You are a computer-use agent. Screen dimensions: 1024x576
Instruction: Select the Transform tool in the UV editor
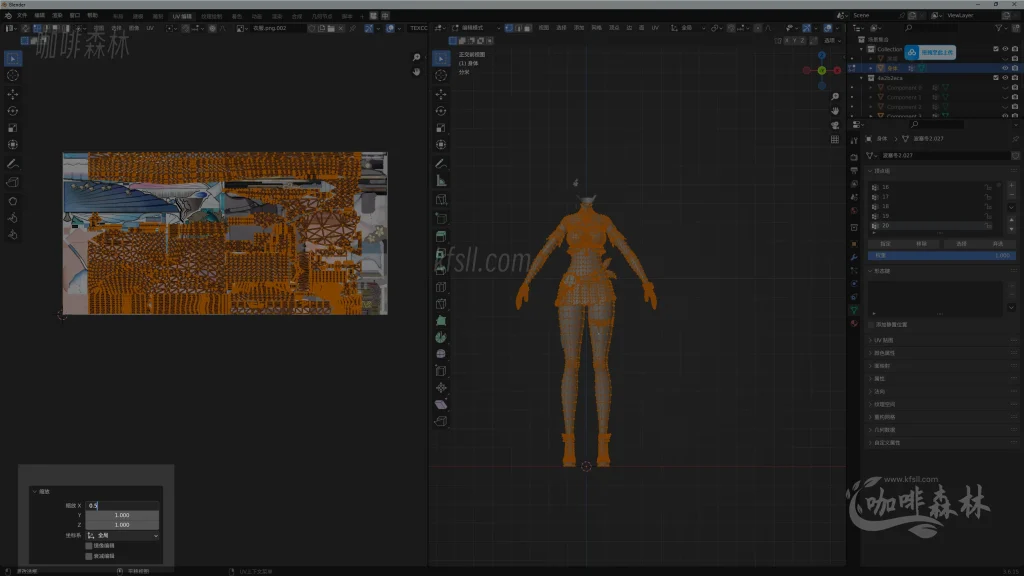pyautogui.click(x=12, y=145)
